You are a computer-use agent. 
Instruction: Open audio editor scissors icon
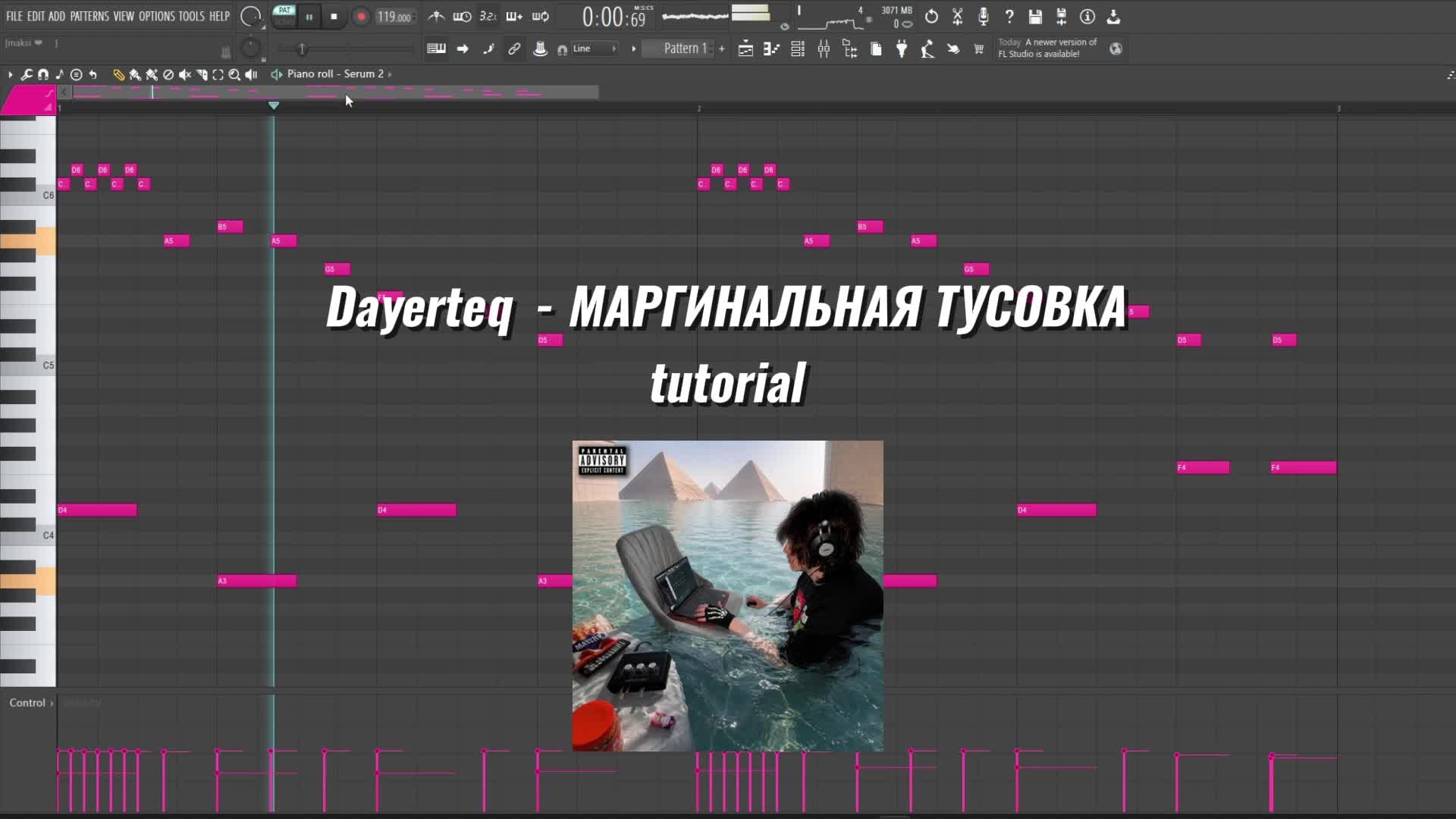[x=958, y=17]
